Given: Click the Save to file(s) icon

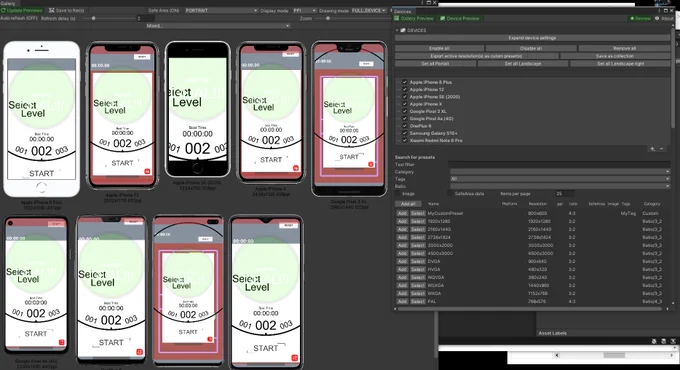Looking at the screenshot, I should tap(52, 10).
